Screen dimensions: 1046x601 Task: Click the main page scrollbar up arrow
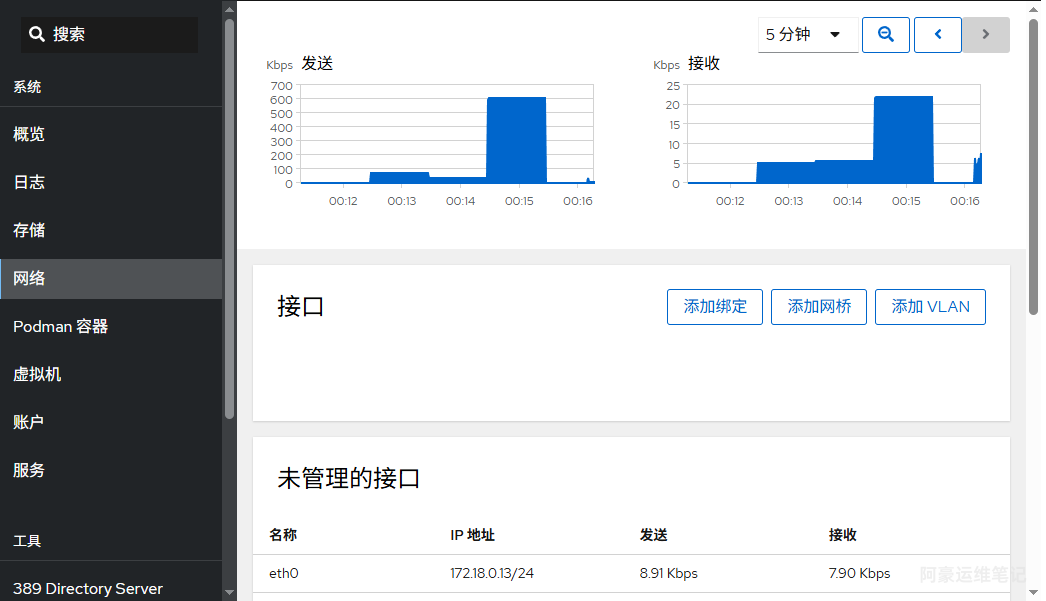(1033, 10)
